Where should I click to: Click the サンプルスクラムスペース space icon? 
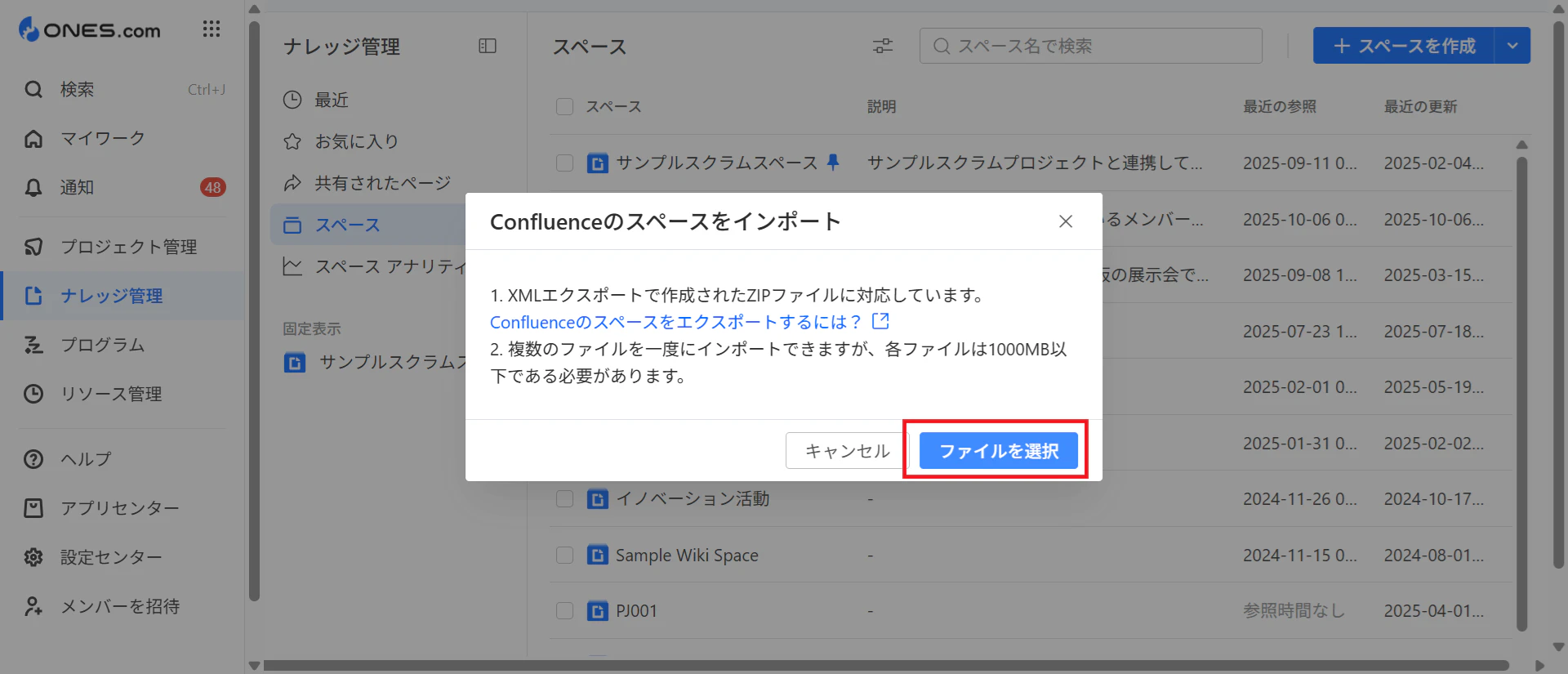pos(598,163)
